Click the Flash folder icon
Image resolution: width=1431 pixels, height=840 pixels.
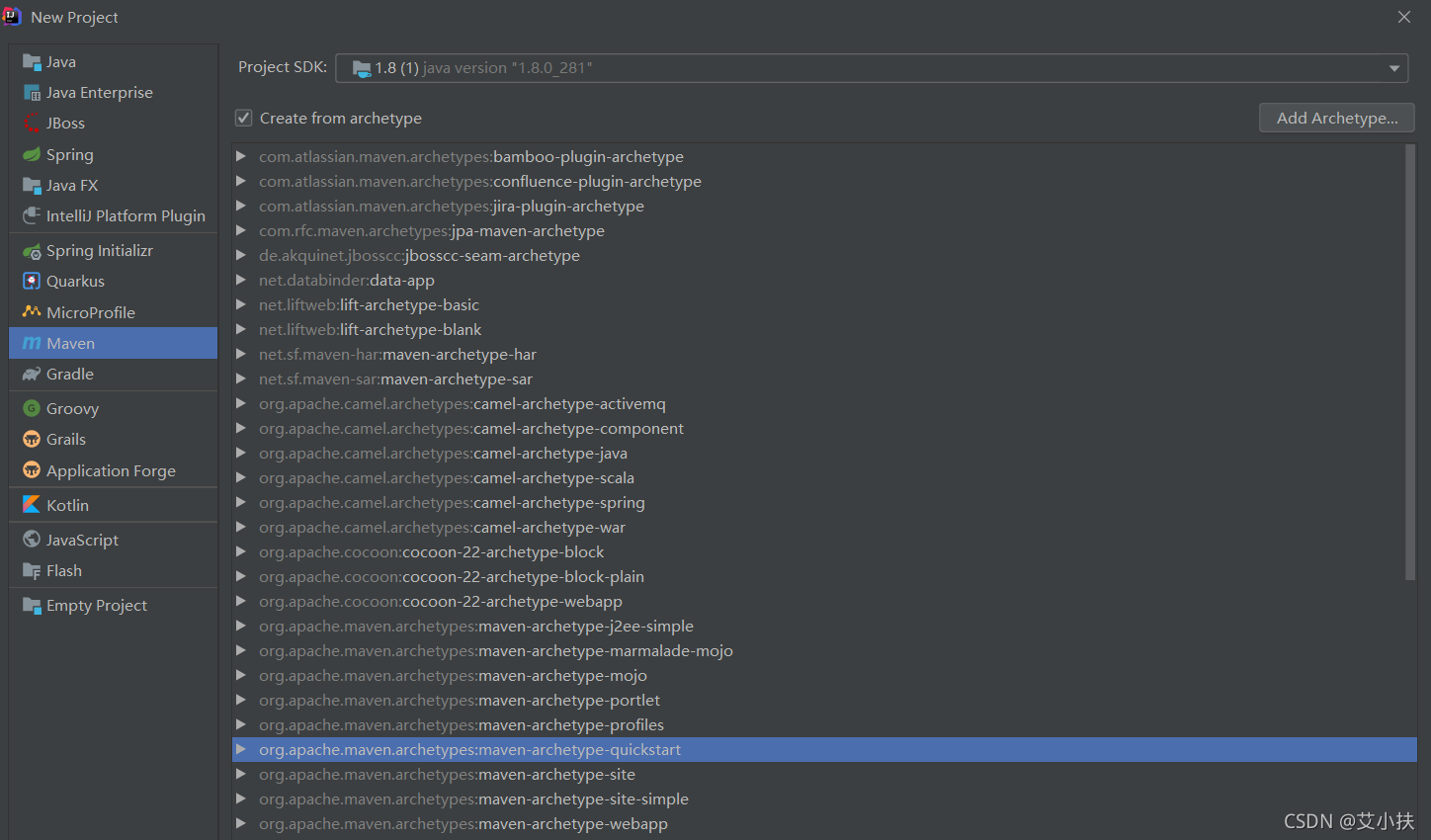coord(32,571)
